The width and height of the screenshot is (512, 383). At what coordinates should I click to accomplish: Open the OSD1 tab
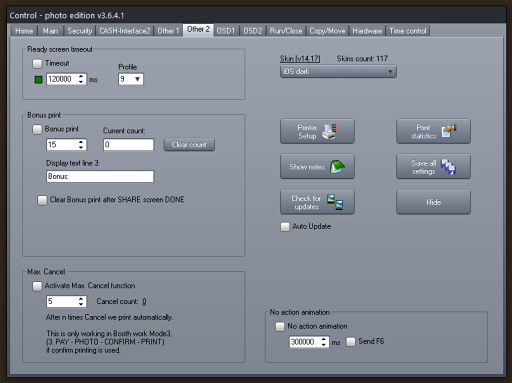226,31
